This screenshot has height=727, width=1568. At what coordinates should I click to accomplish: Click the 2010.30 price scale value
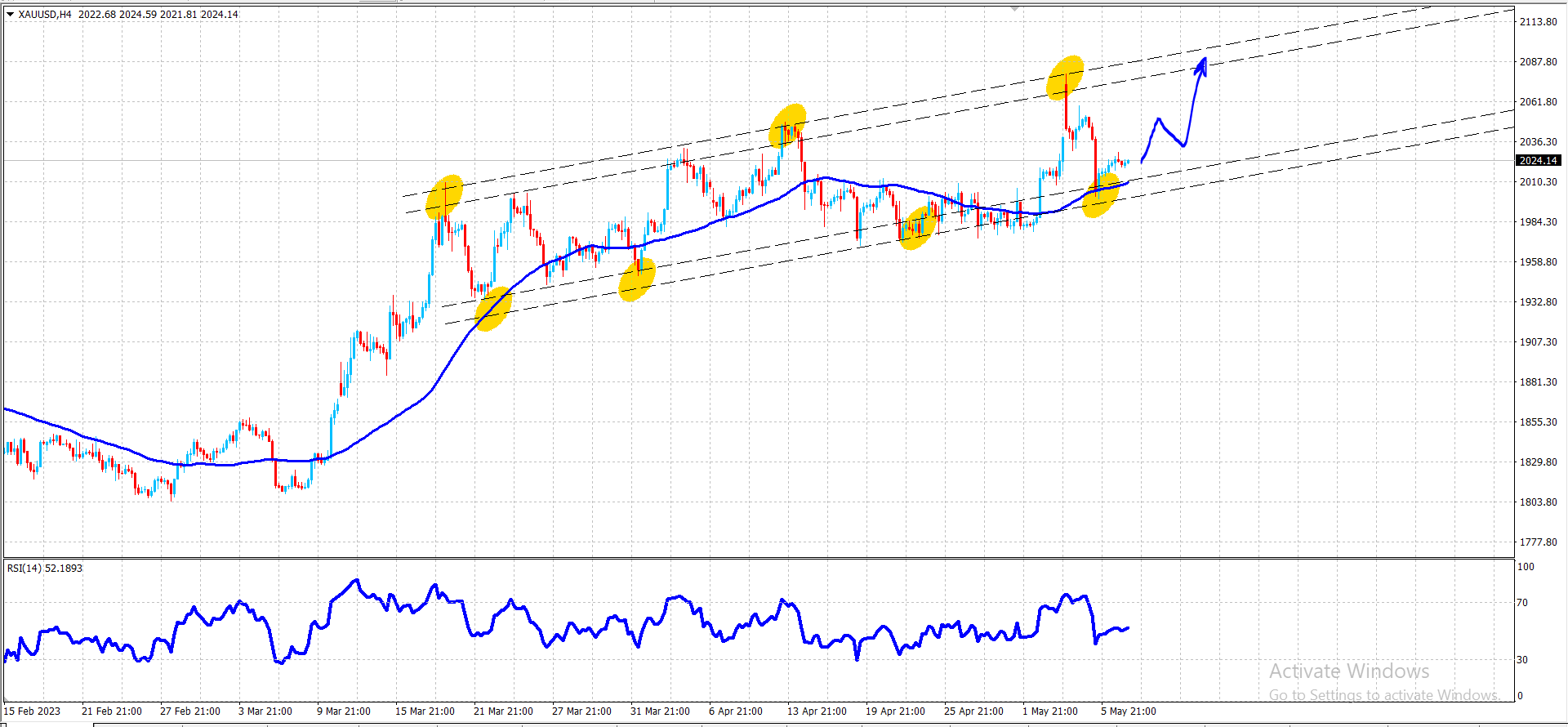[x=1539, y=182]
